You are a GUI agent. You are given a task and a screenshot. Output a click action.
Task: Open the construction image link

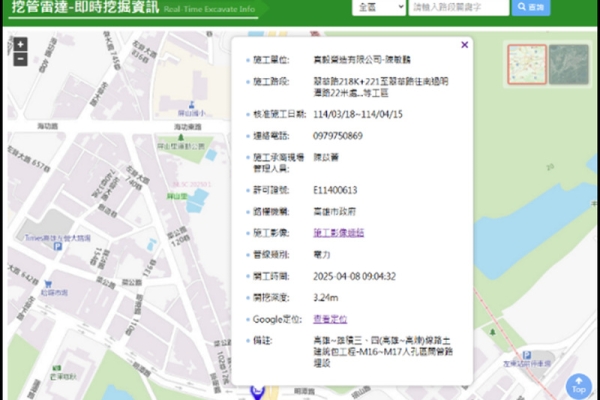(338, 233)
